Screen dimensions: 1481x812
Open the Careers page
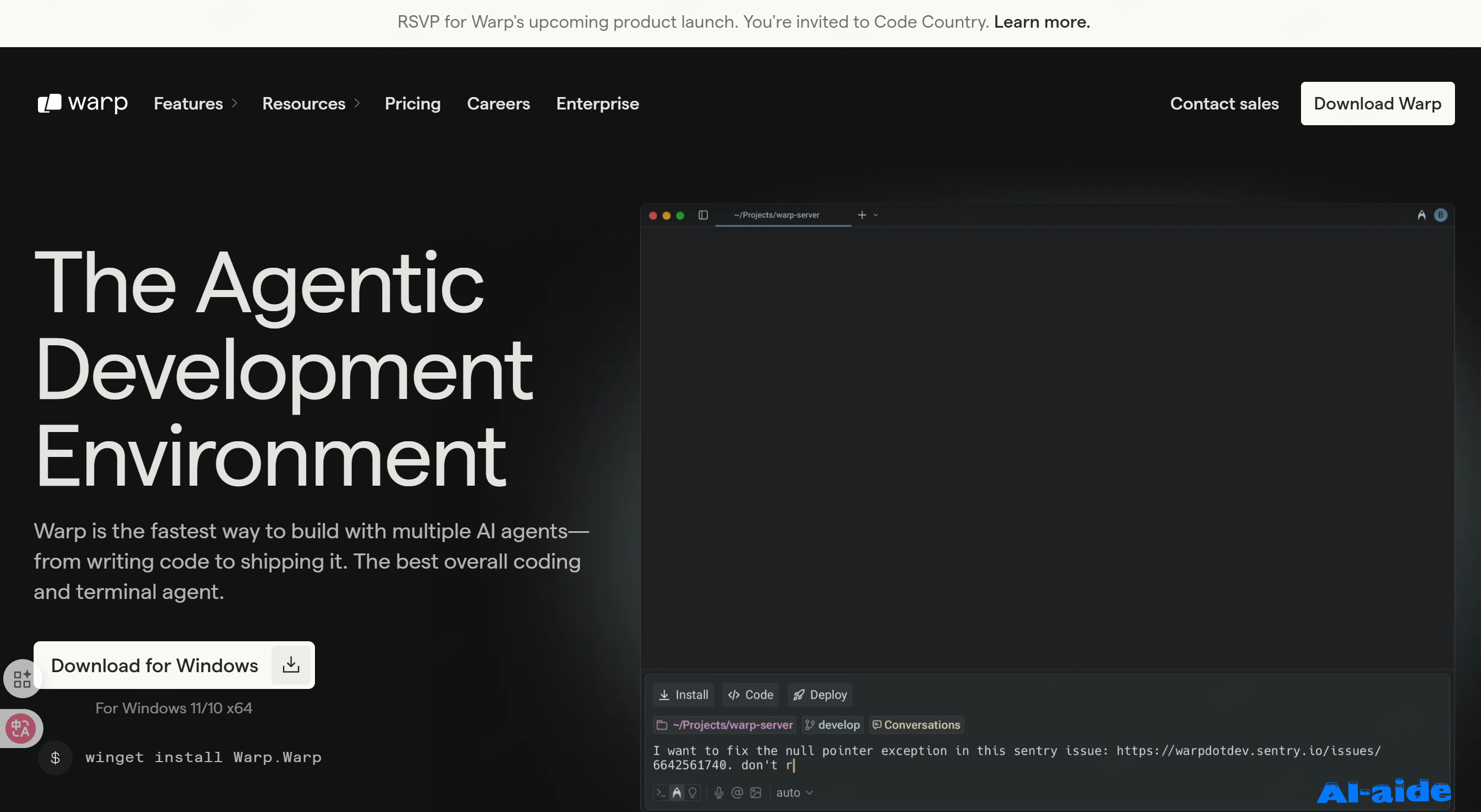coord(498,104)
